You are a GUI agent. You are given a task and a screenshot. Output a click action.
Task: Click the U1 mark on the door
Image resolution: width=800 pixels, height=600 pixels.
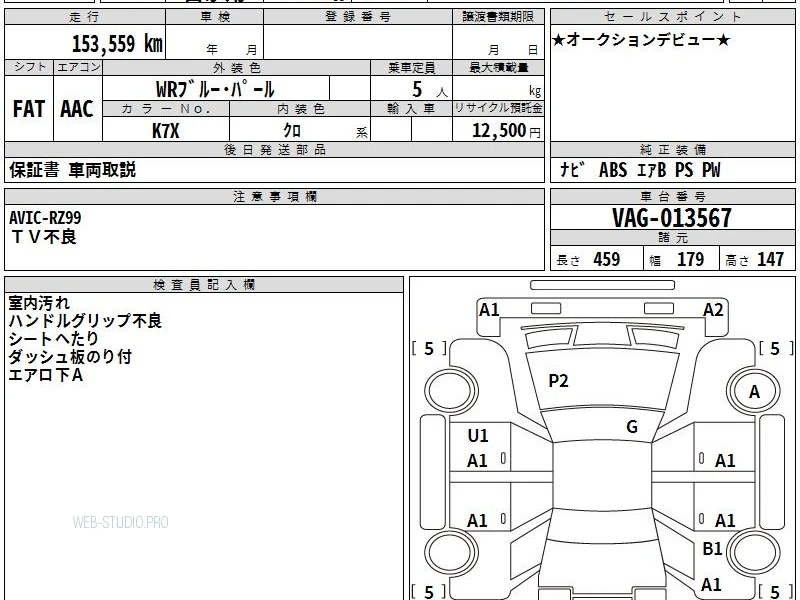(478, 436)
